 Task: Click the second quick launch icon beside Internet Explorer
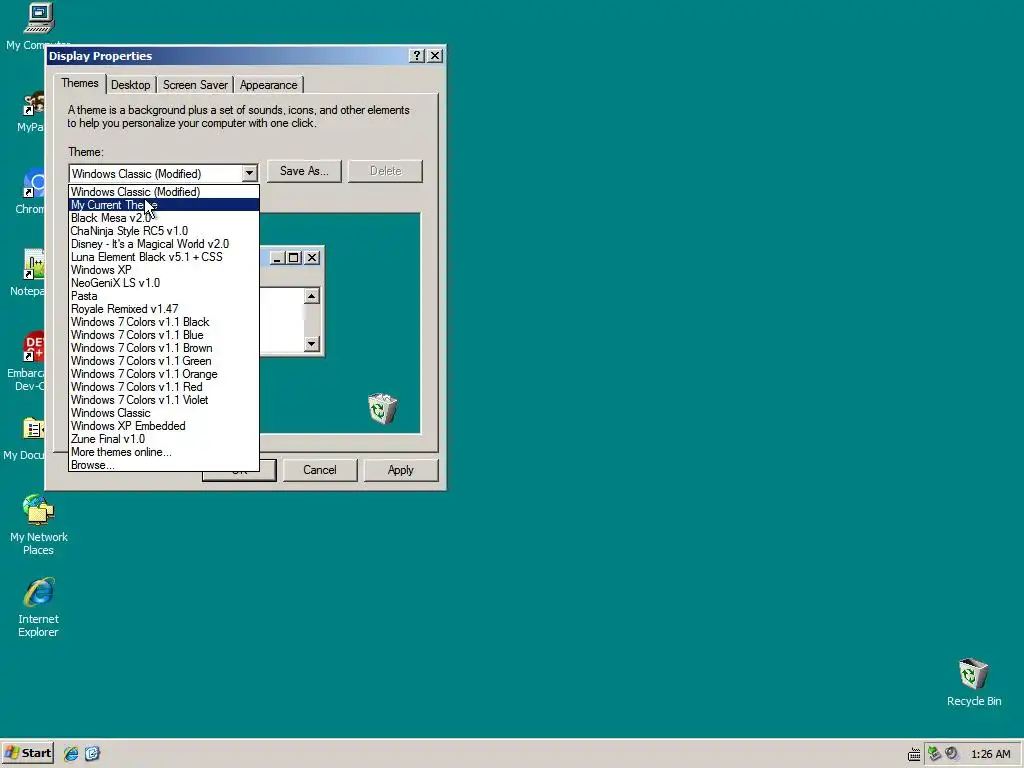pyautogui.click(x=92, y=754)
